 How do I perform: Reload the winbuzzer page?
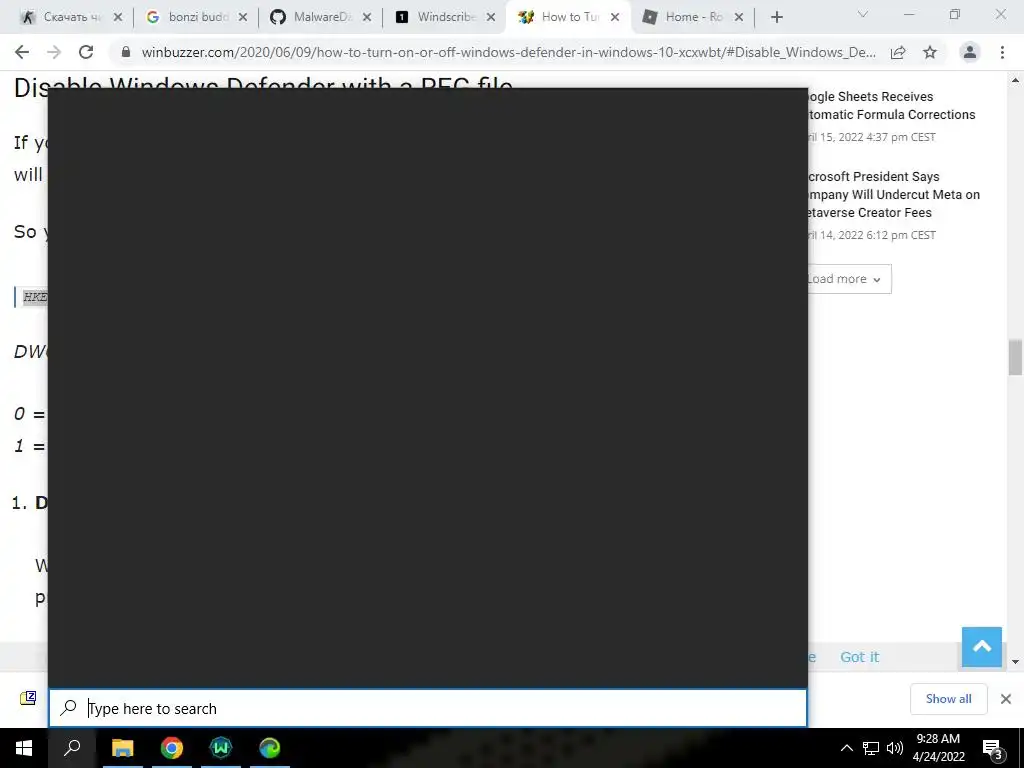86,52
